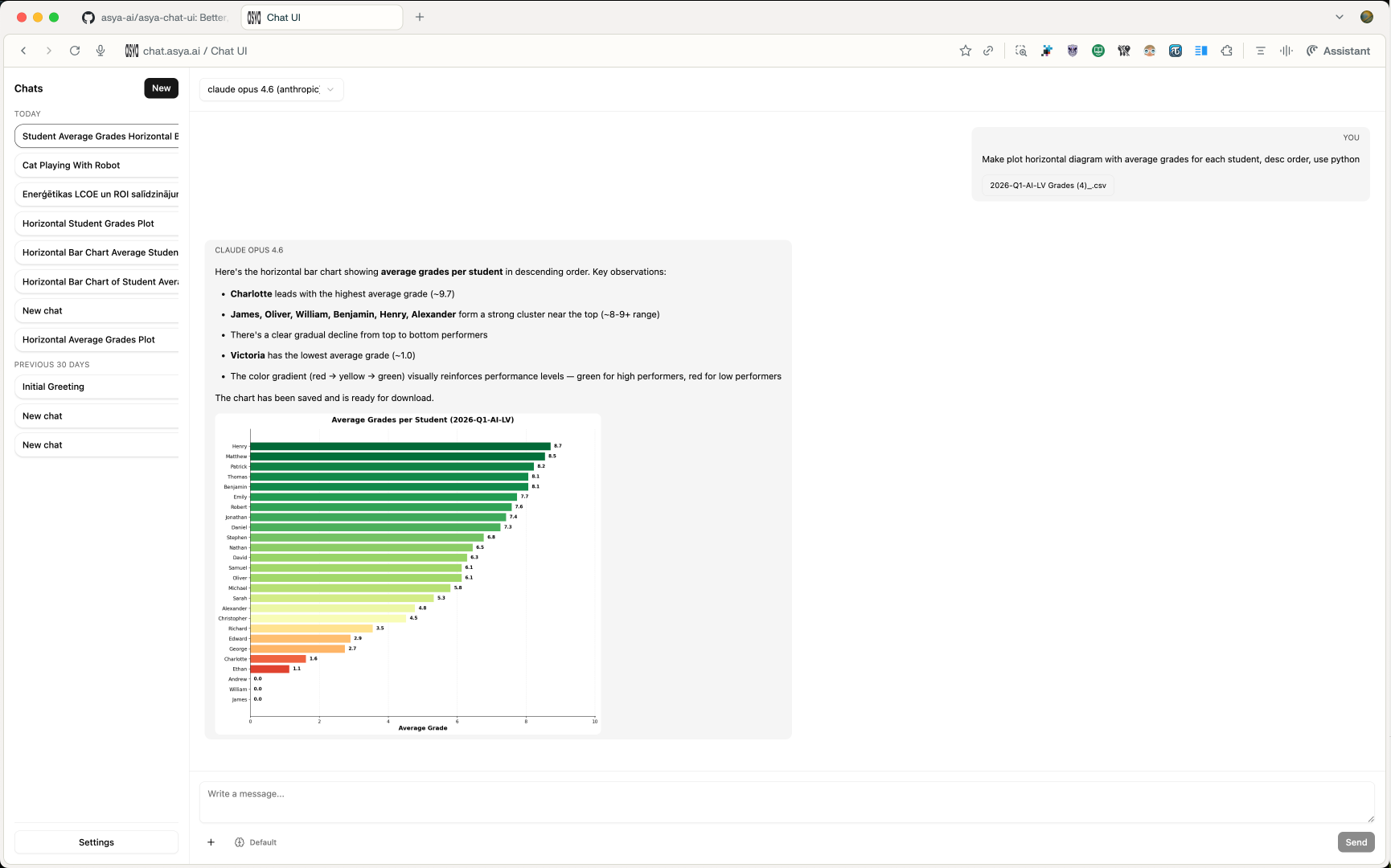This screenshot has width=1391, height=868.
Task: Open Settings at sidebar bottom
Action: coord(96,842)
